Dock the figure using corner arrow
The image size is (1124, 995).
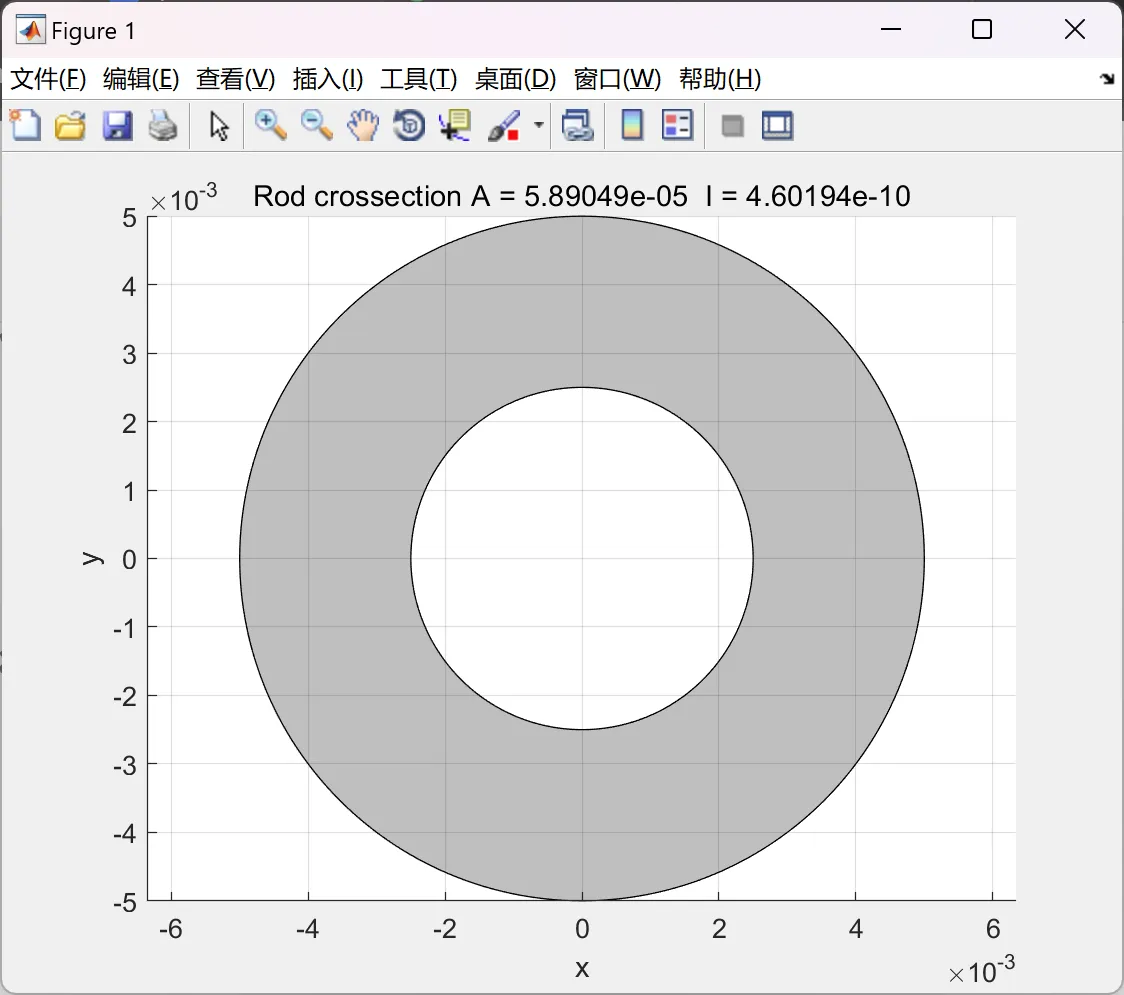1107,79
